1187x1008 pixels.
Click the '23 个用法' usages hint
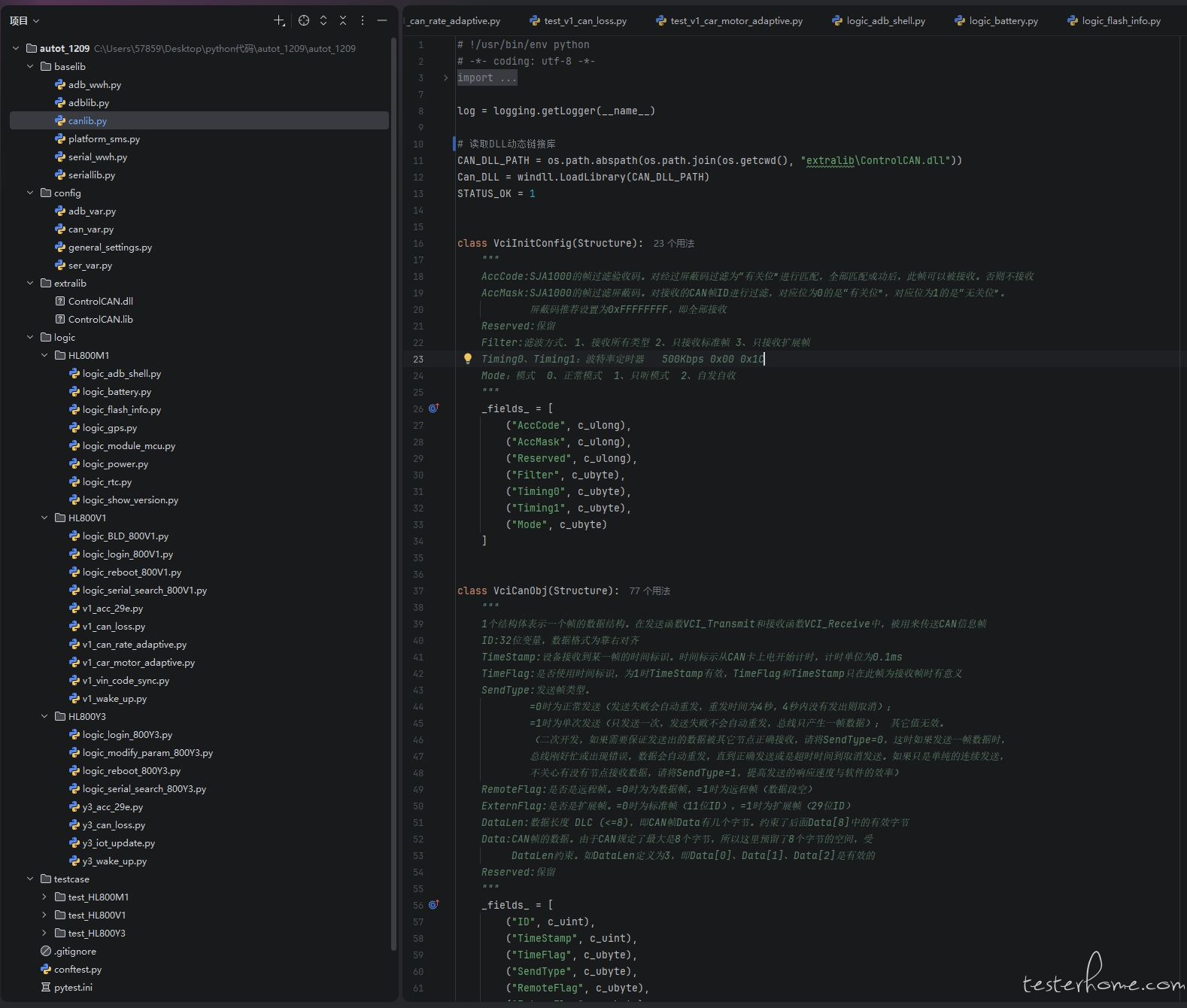tap(673, 243)
